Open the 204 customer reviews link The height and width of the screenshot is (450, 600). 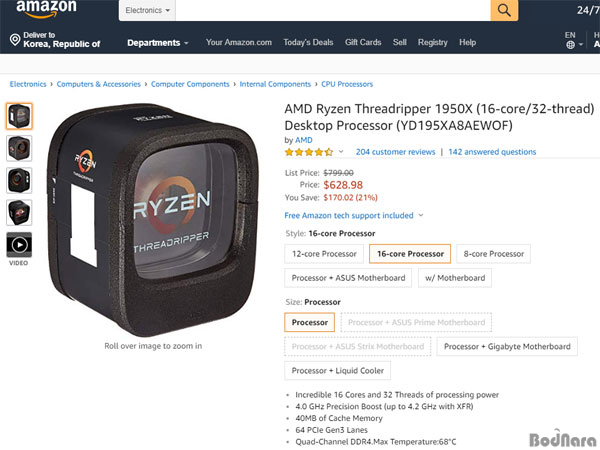click(x=395, y=152)
